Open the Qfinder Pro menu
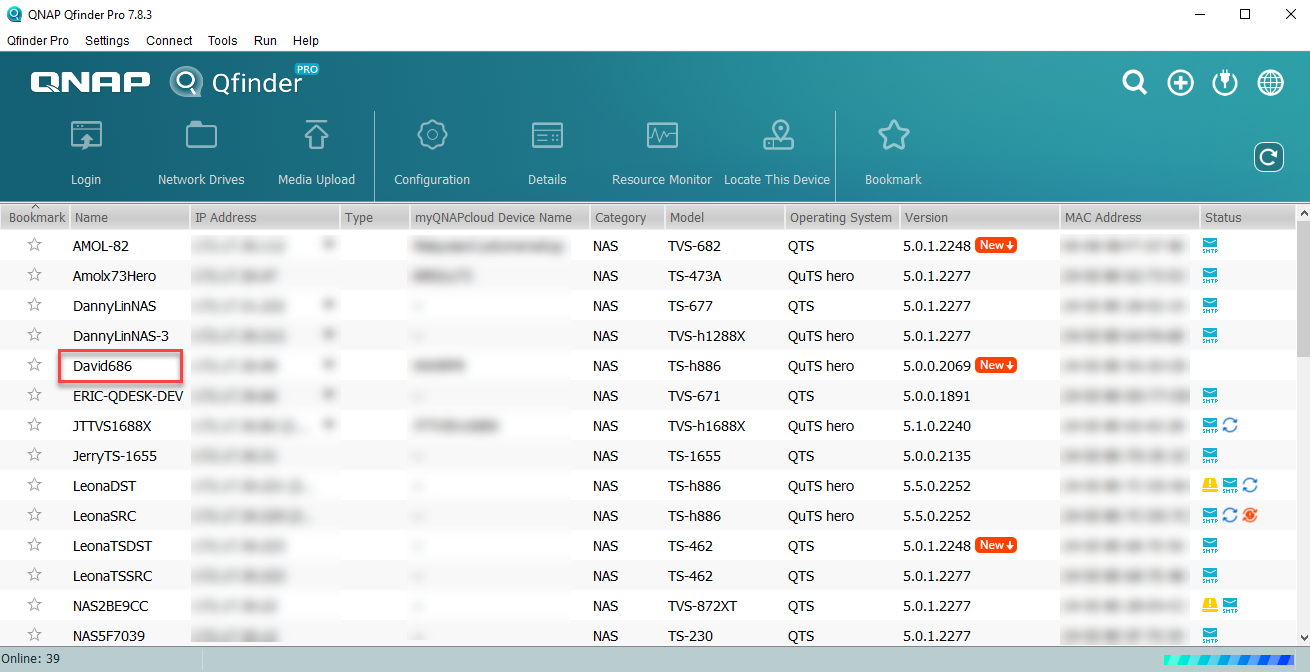 tap(38, 41)
